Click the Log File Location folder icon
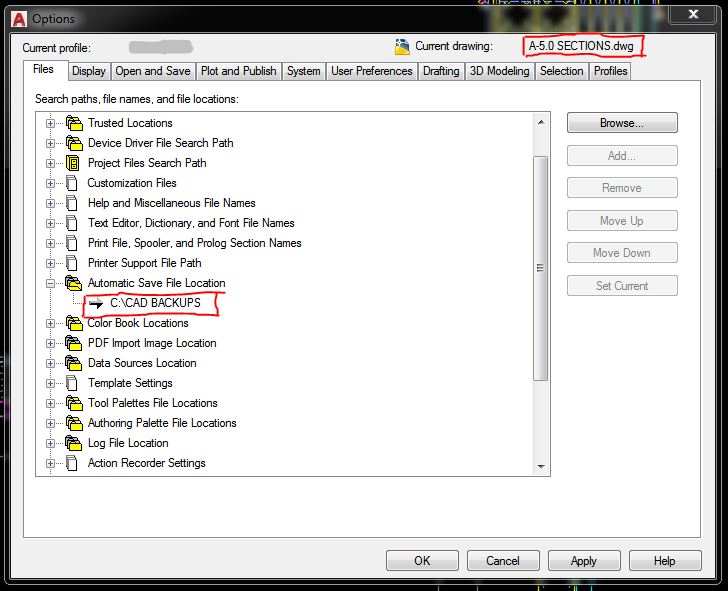The width and height of the screenshot is (728, 591). (x=73, y=443)
